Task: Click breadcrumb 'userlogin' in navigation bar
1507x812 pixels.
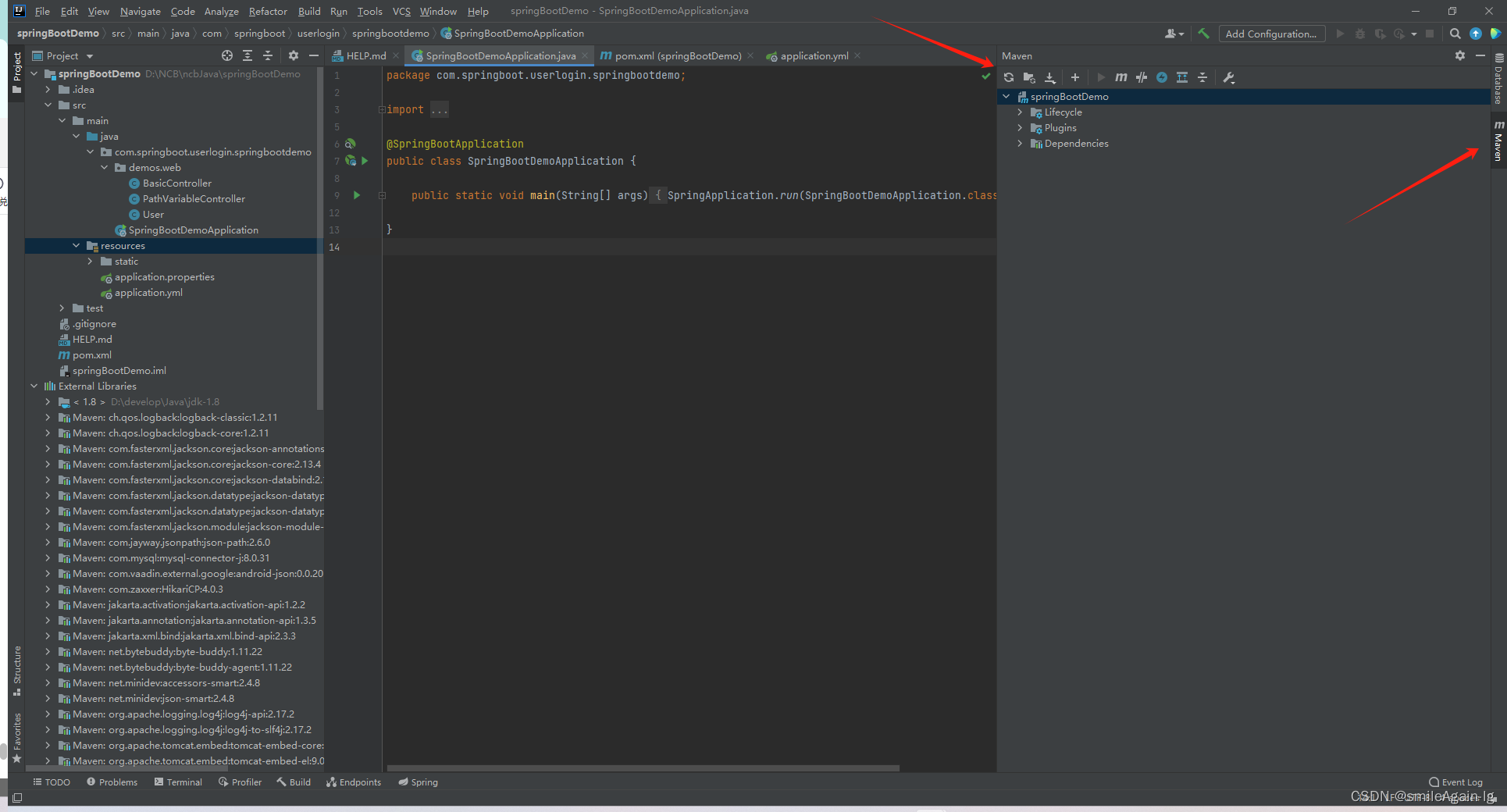Action: click(318, 34)
